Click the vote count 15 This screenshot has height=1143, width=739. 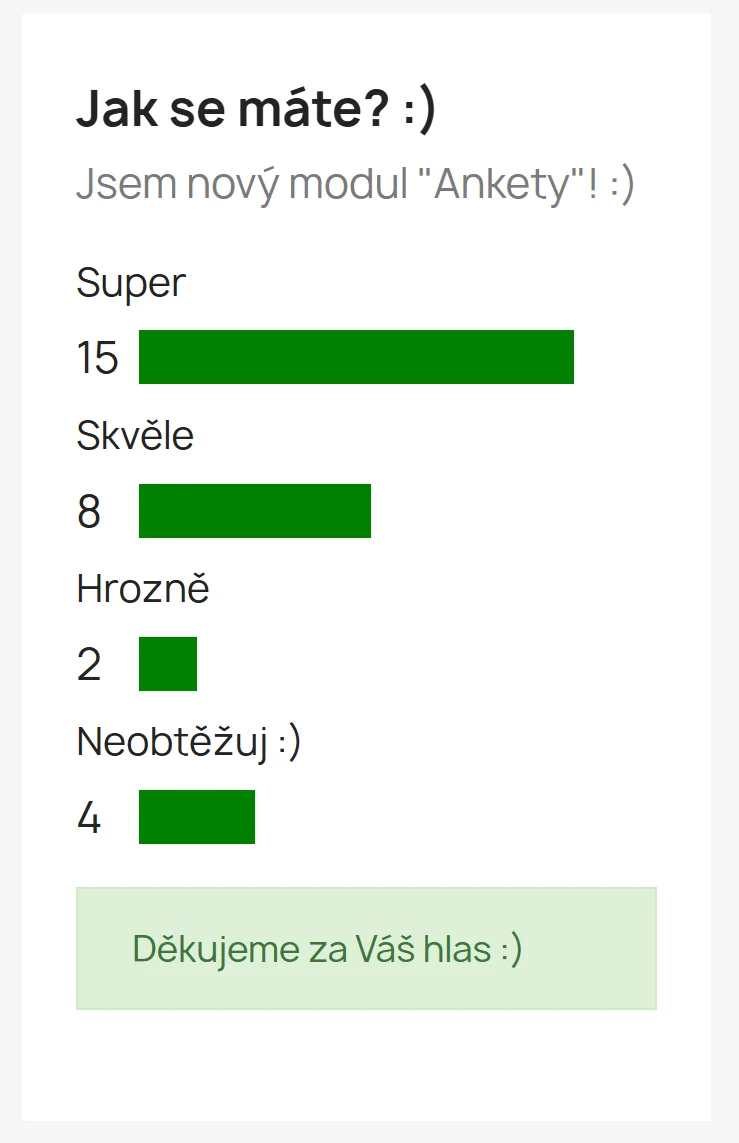point(97,358)
